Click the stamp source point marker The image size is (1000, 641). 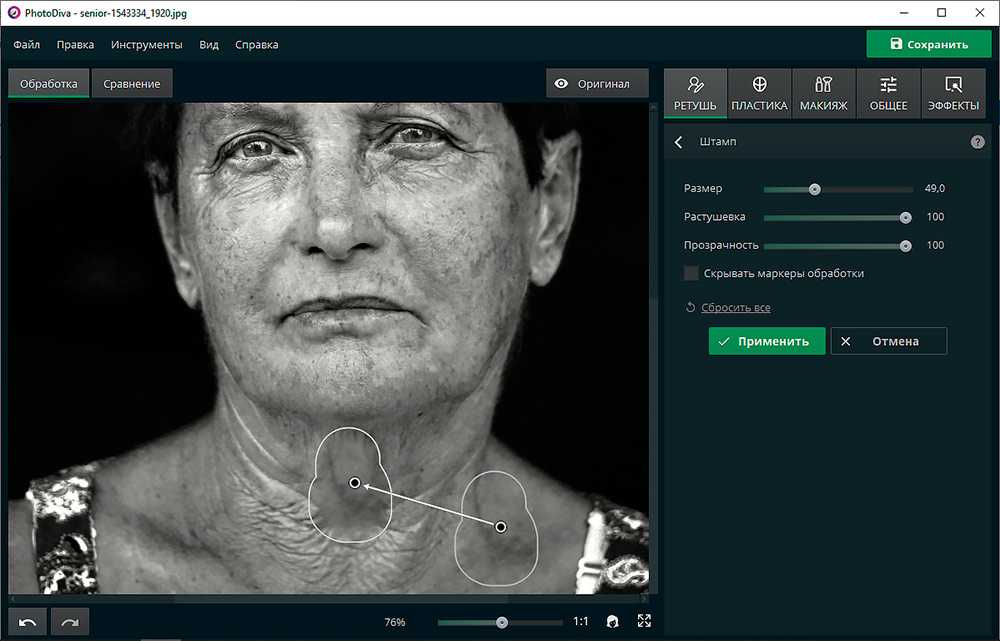(501, 527)
